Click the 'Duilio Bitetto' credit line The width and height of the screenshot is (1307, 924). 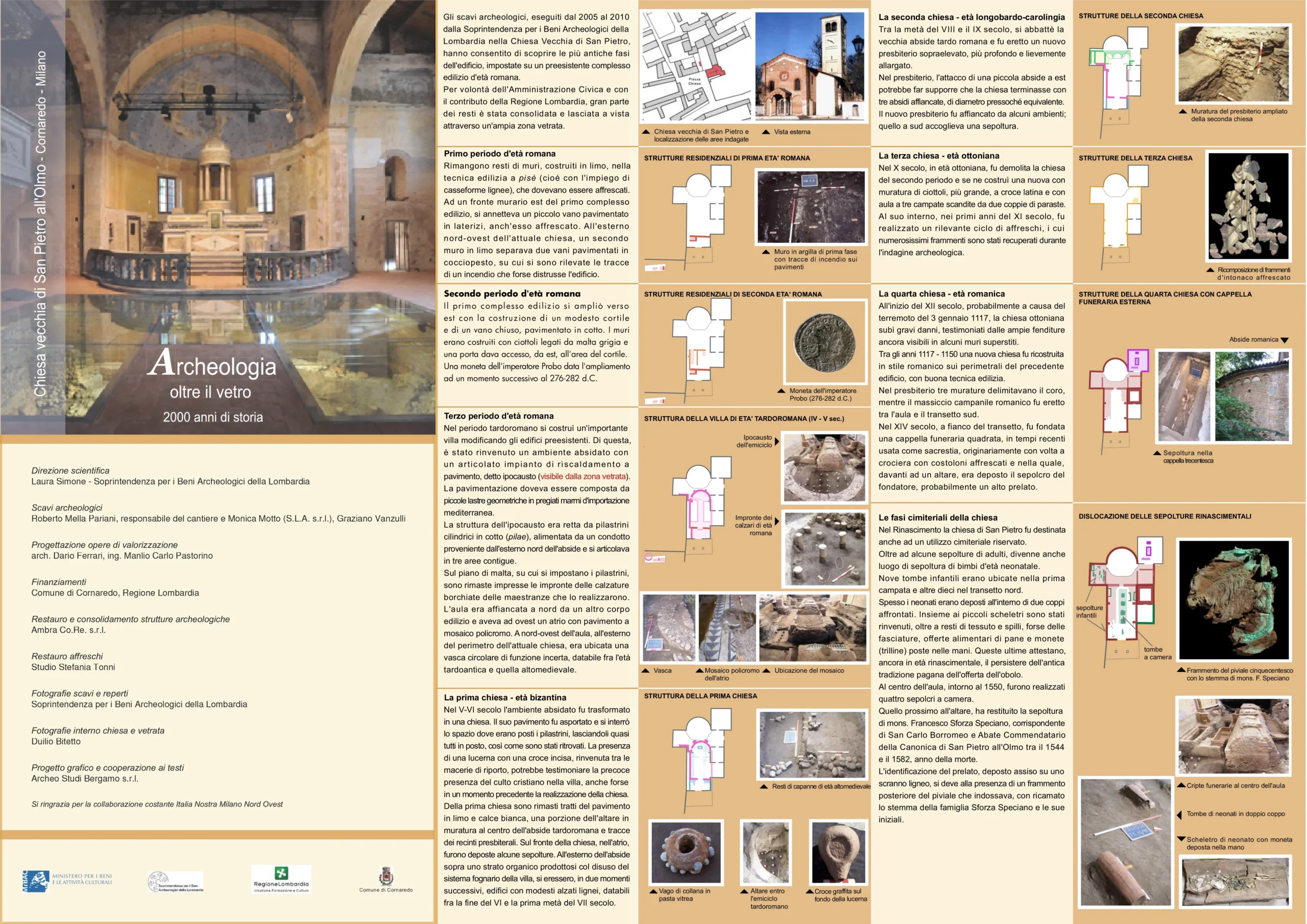tap(56, 741)
